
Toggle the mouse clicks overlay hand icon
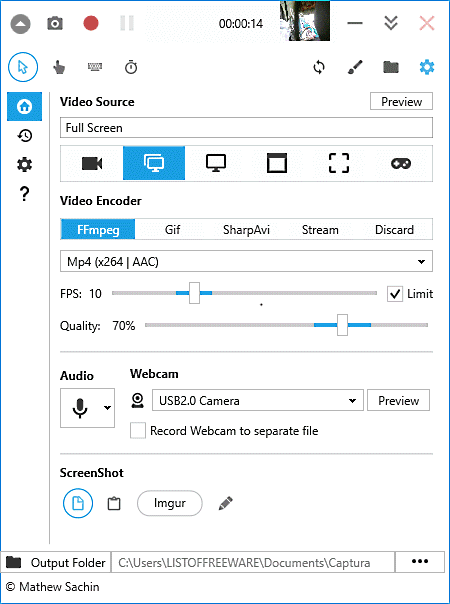coord(59,67)
